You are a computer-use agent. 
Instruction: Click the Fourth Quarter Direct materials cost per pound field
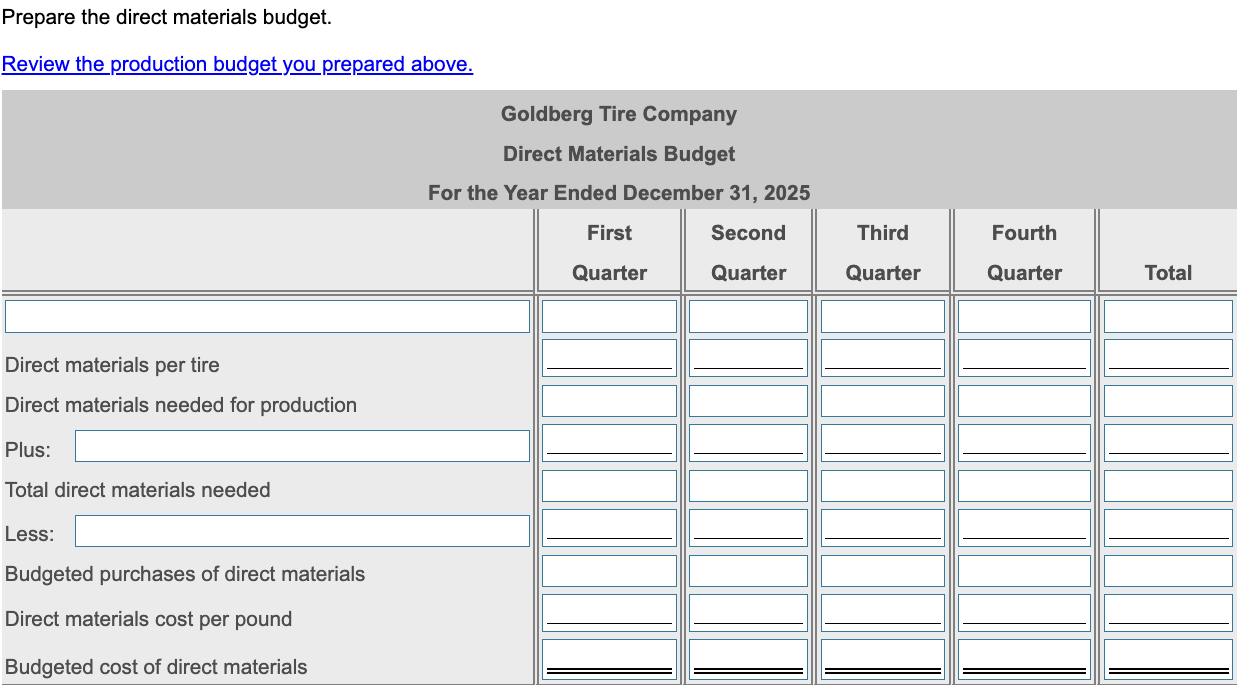pyautogui.click(x=1023, y=610)
